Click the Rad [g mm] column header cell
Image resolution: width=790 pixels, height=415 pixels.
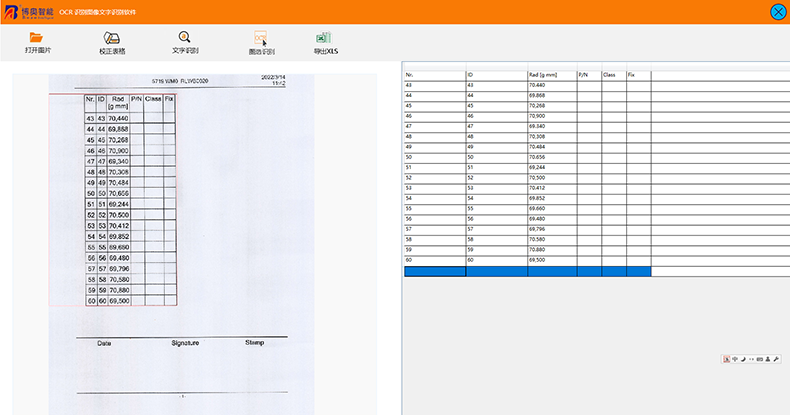[551, 75]
